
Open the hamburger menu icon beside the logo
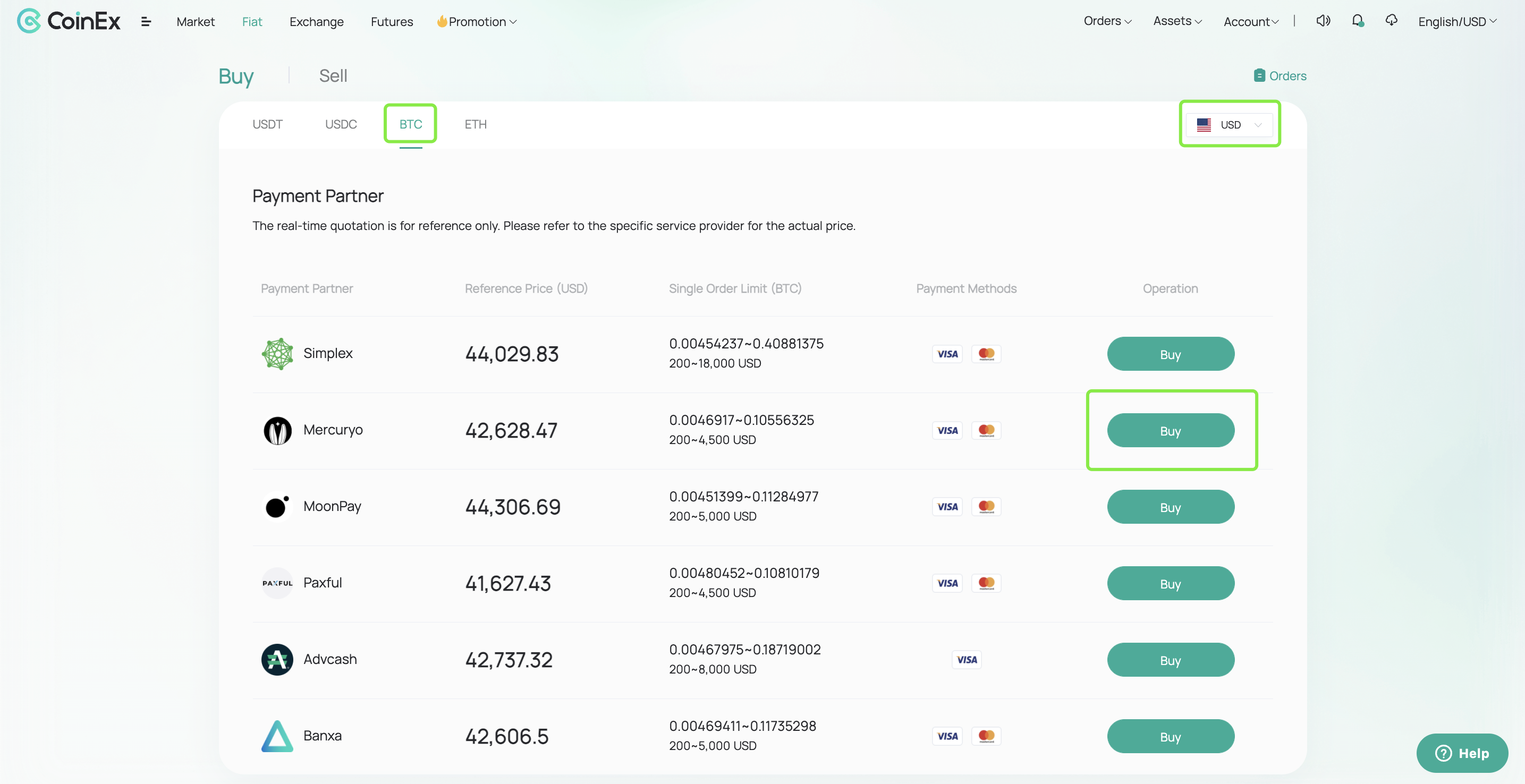click(146, 22)
